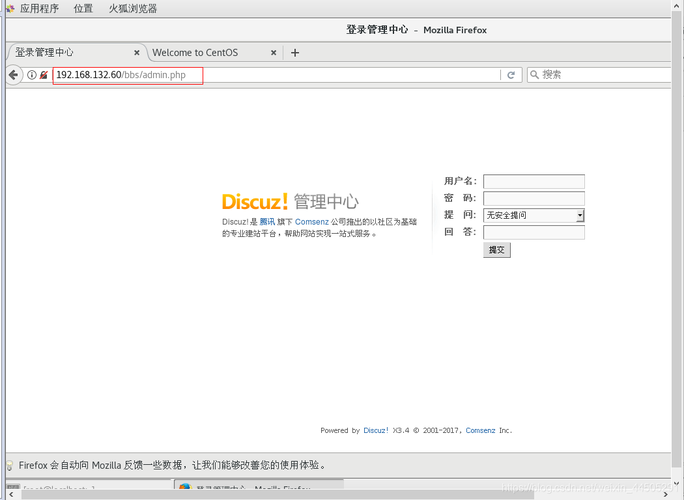The height and width of the screenshot is (500, 684).
Task: Focus the URL bar showing 192.168.132.60/bbs/admin.php
Action: click(277, 75)
